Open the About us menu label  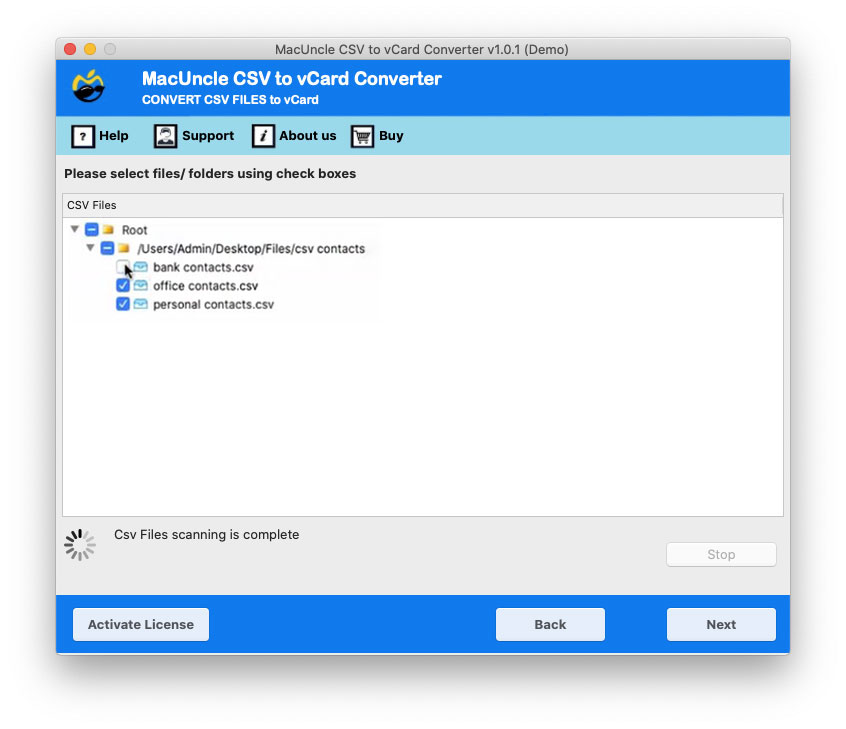point(308,136)
